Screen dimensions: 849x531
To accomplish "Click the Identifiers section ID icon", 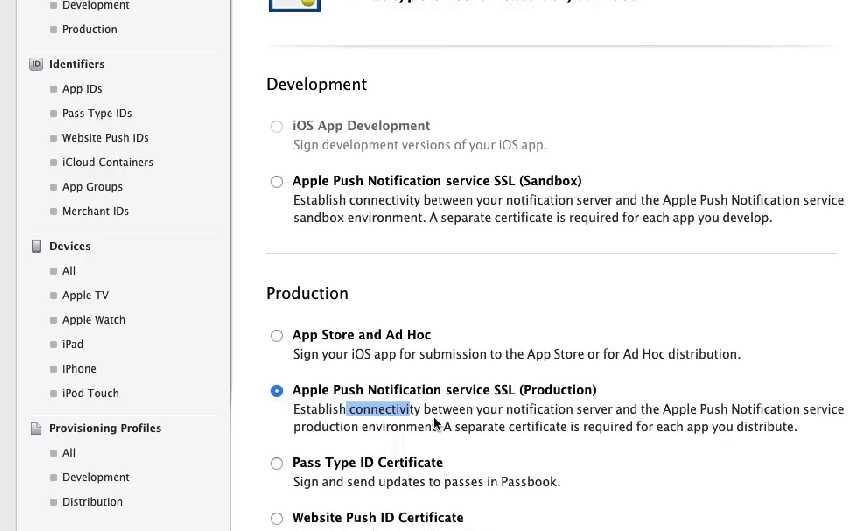I will (x=37, y=64).
